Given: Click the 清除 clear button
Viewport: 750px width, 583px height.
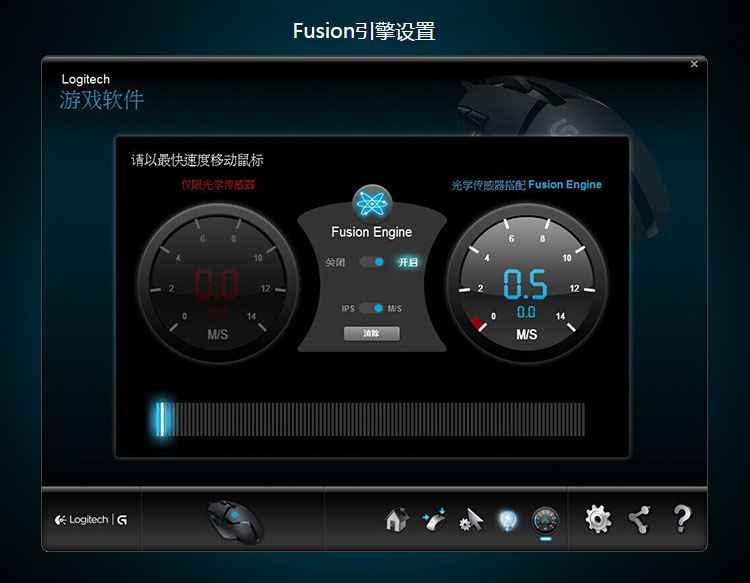Looking at the screenshot, I should (372, 334).
